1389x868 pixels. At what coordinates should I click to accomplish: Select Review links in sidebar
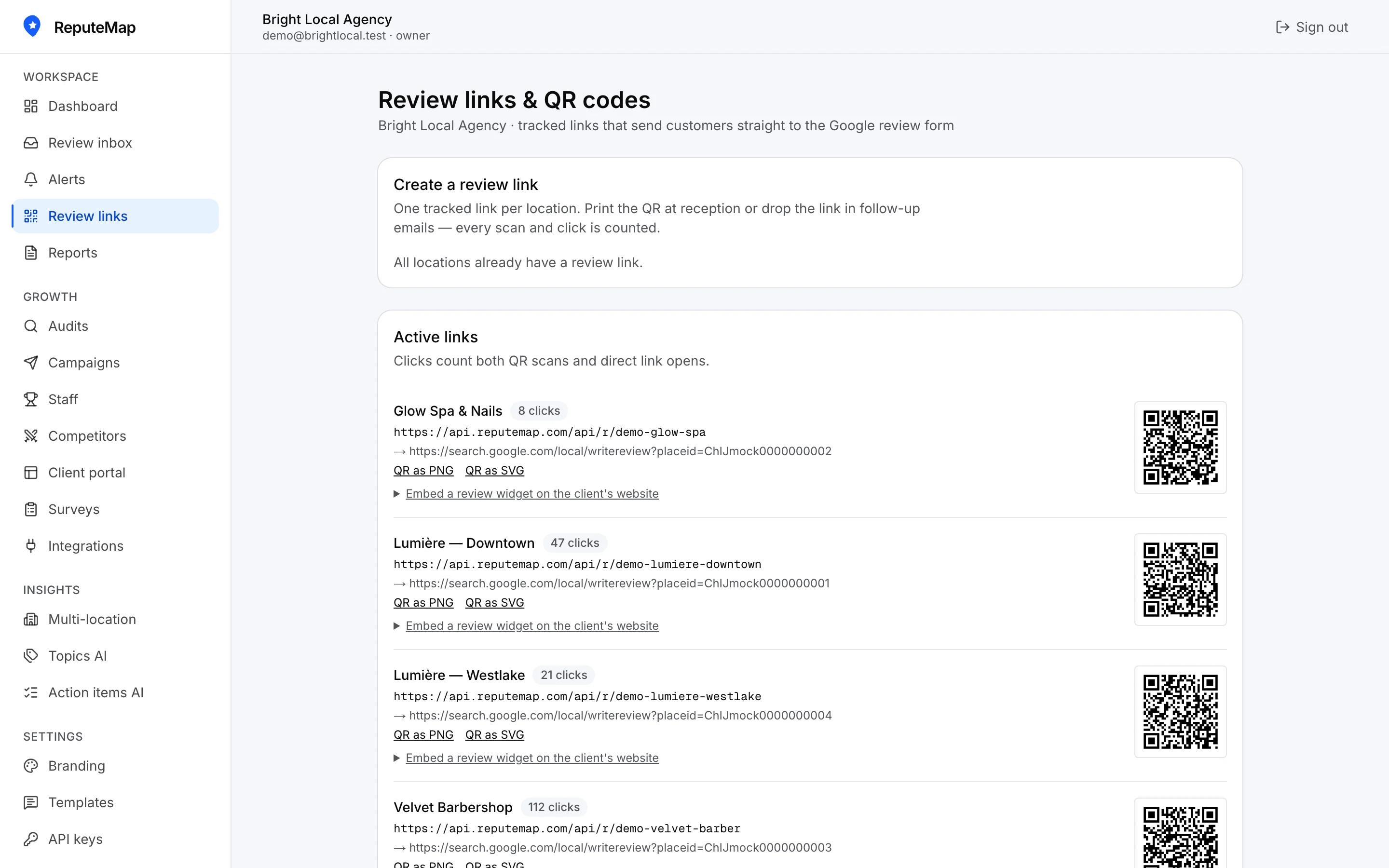point(115,217)
